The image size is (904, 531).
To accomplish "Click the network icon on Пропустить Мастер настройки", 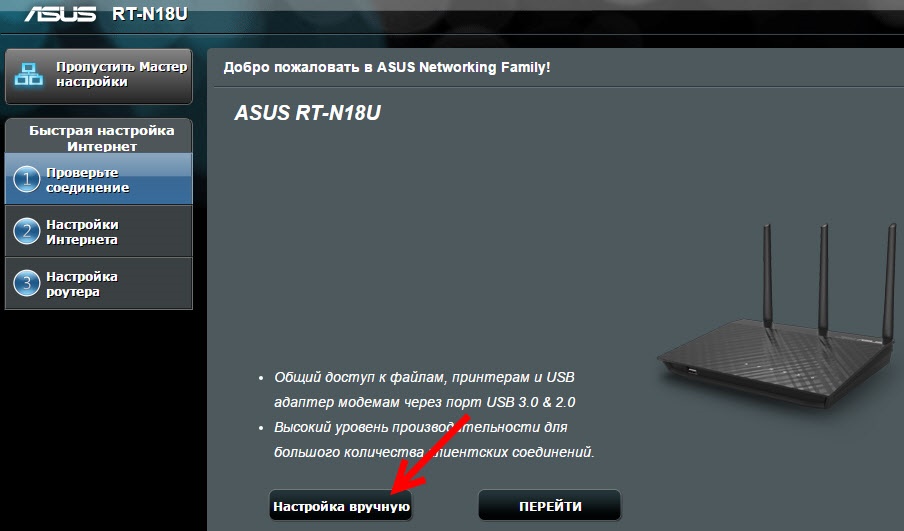I will 29,74.
